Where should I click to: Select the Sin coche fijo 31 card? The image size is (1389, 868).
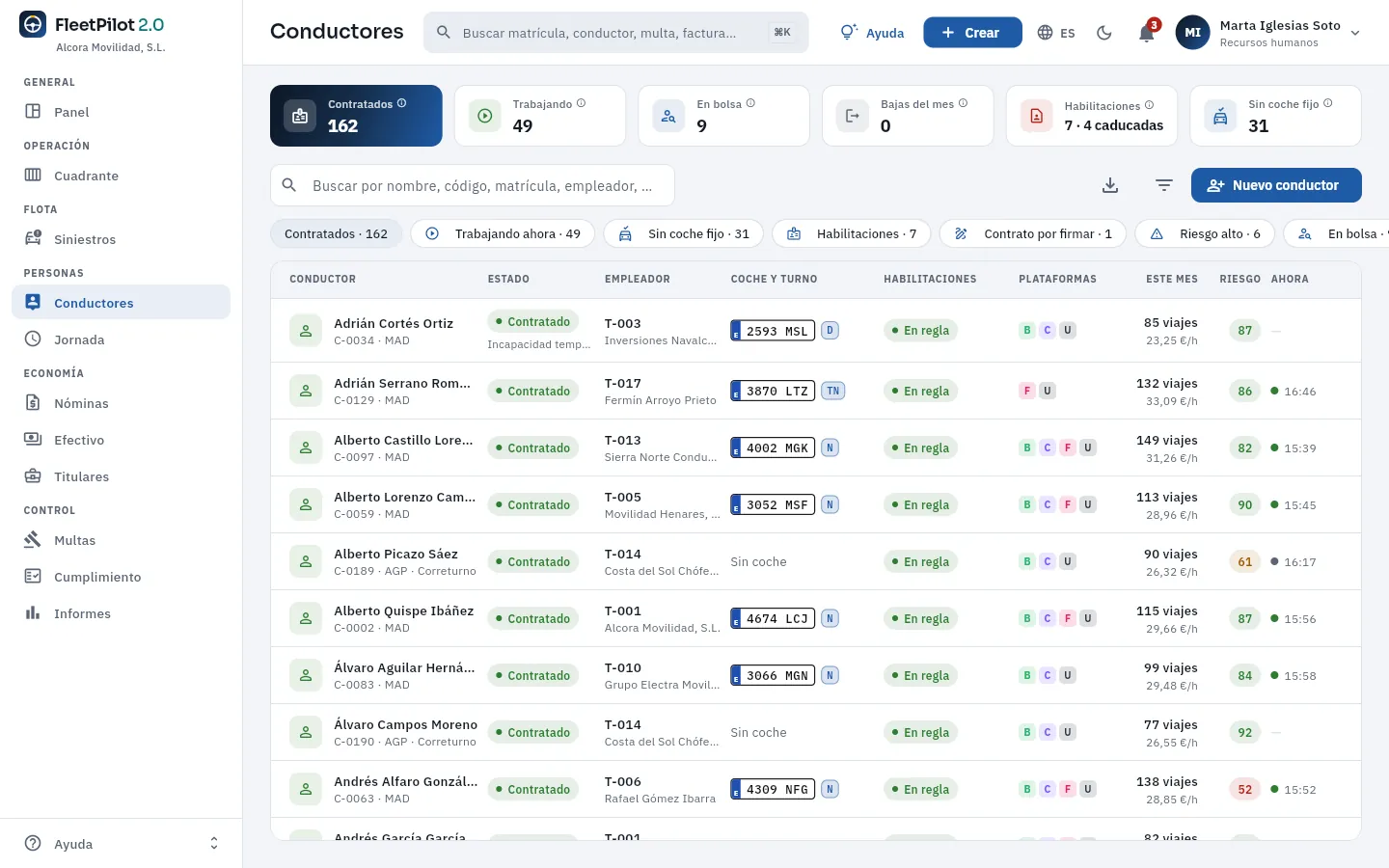point(1275,116)
